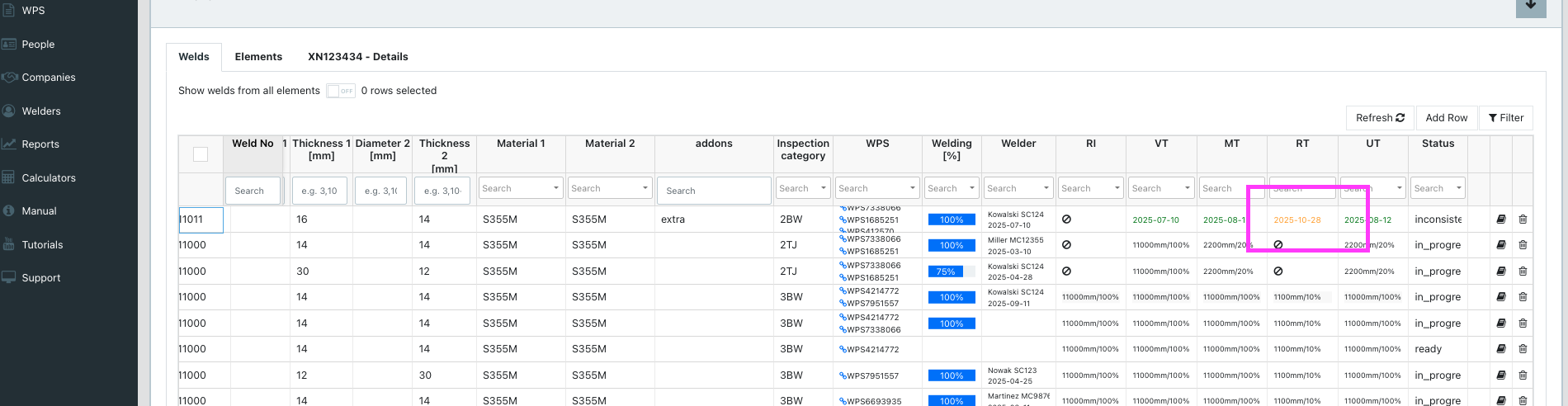1568x406 pixels.
Task: Delete the weld row with 75% welding
Action: pyautogui.click(x=1523, y=271)
